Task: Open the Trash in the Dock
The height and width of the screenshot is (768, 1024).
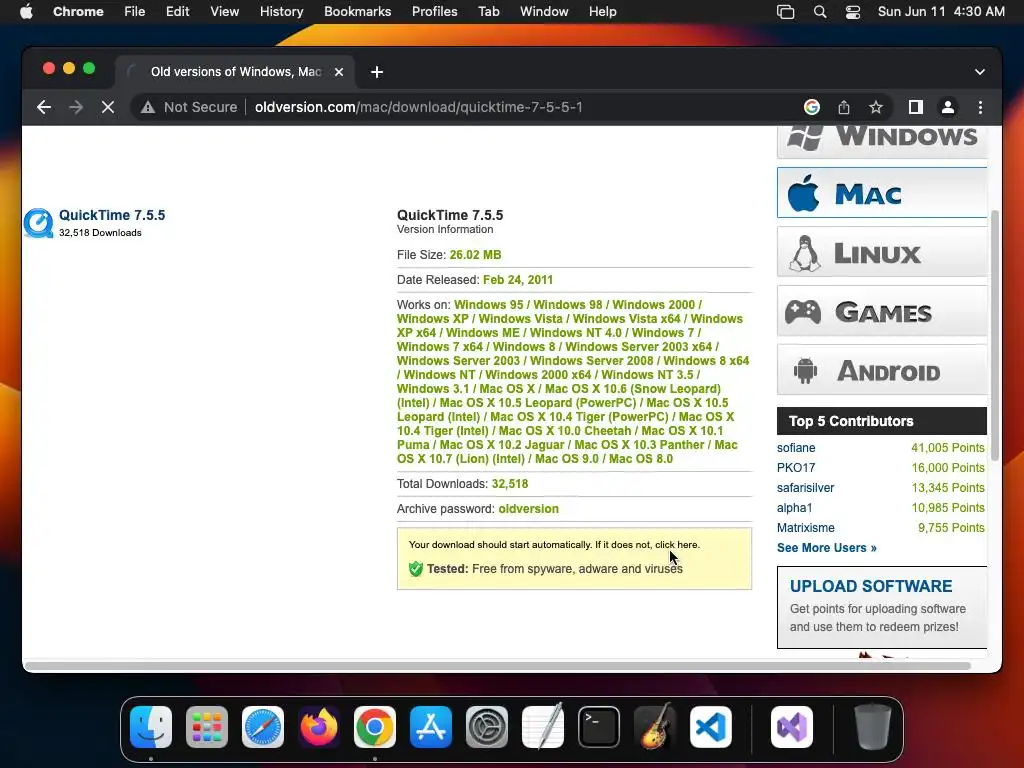Action: point(872,727)
